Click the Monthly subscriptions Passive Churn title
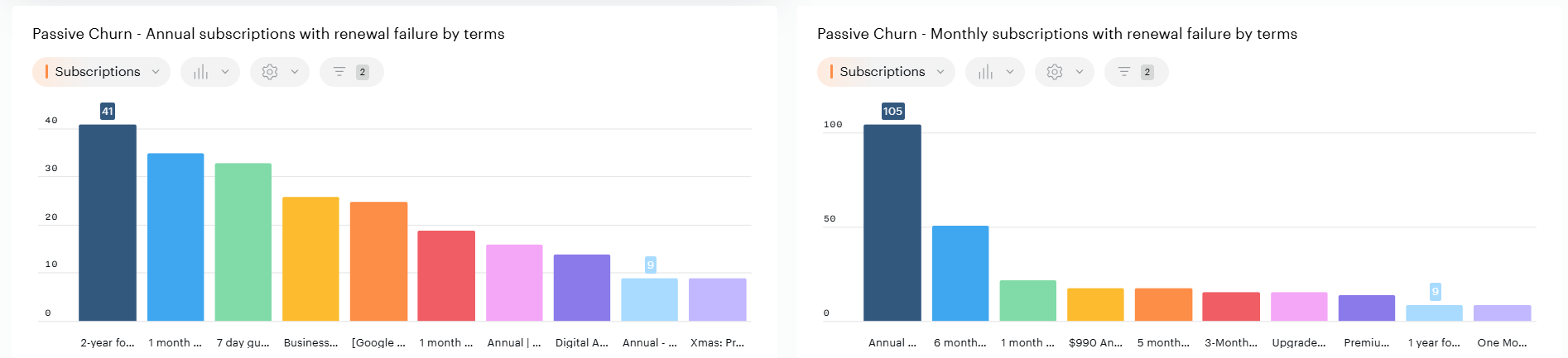The image size is (1568, 358). click(1056, 34)
